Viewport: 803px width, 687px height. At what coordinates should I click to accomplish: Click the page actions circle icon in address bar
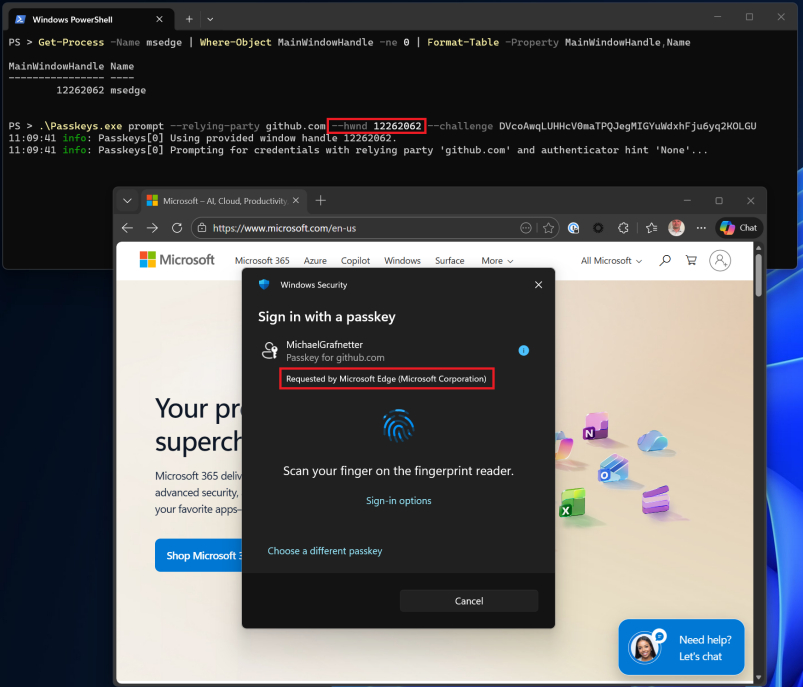click(525, 228)
